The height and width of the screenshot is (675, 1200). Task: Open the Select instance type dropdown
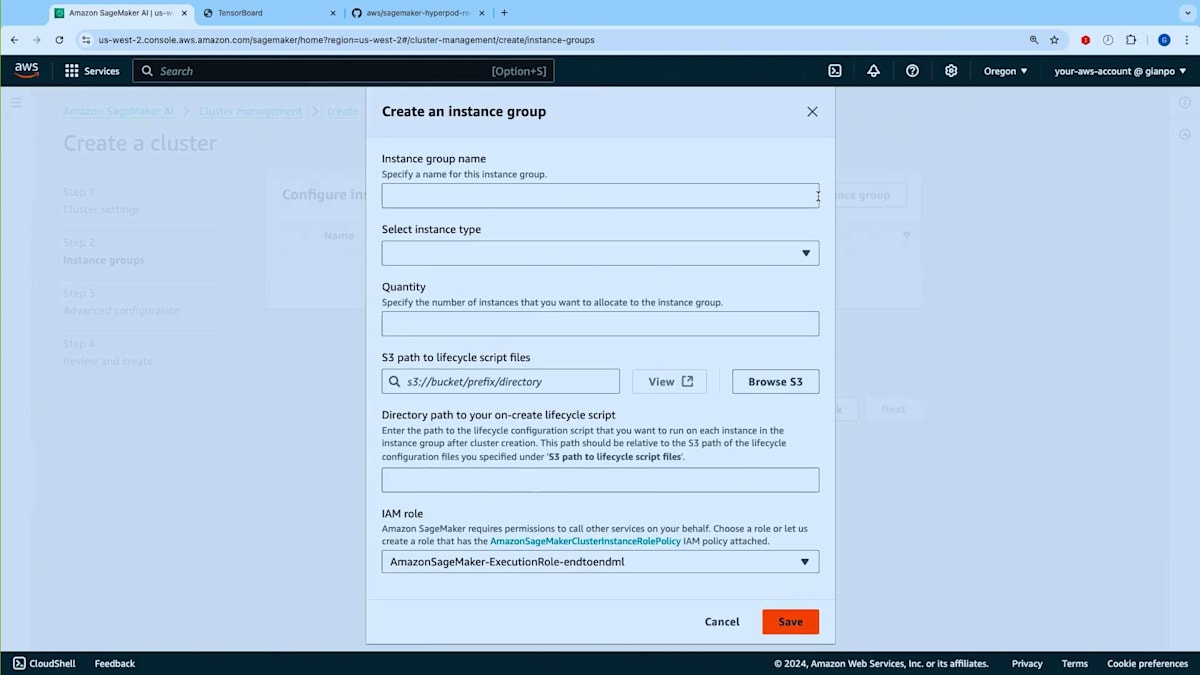(600, 253)
